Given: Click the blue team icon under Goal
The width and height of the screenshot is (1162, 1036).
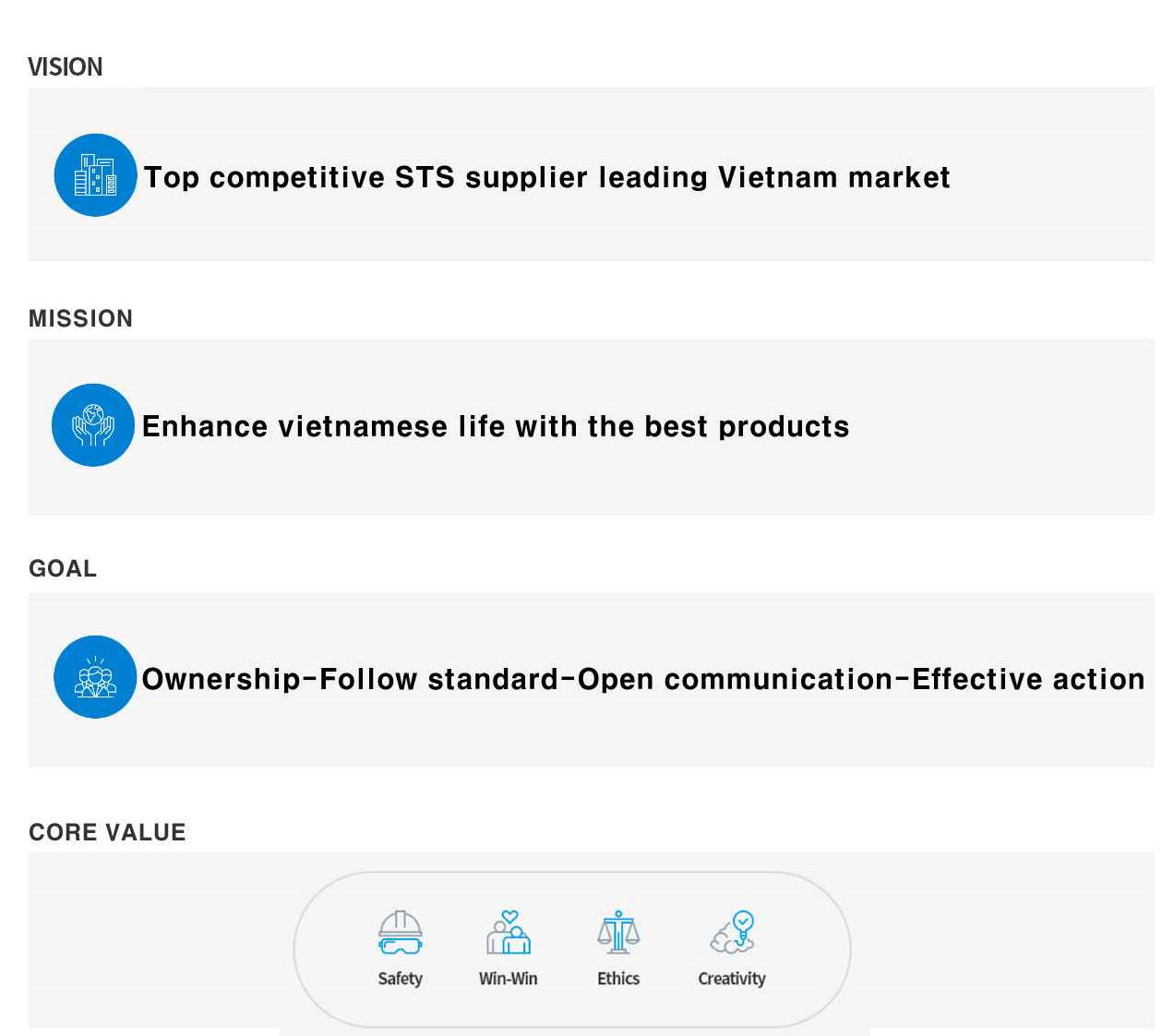Looking at the screenshot, I should 95,677.
